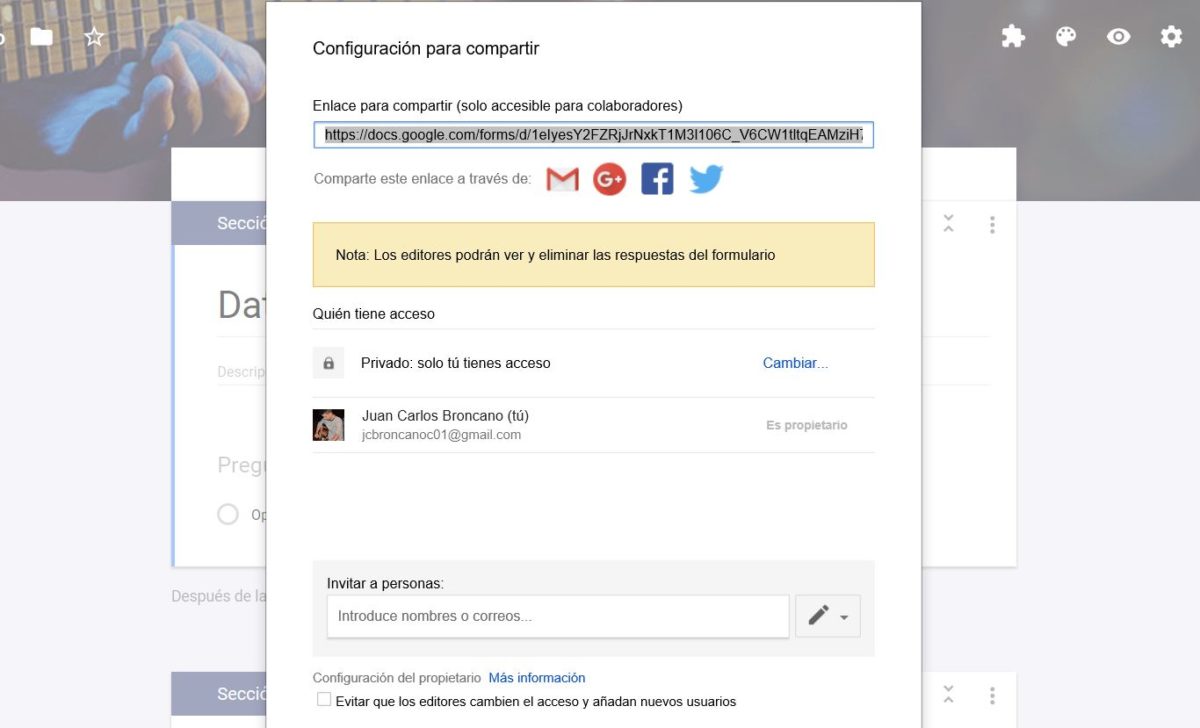Collapse the bottom 'Sección' with its chevron
This screenshot has width=1200, height=728.
point(948,694)
